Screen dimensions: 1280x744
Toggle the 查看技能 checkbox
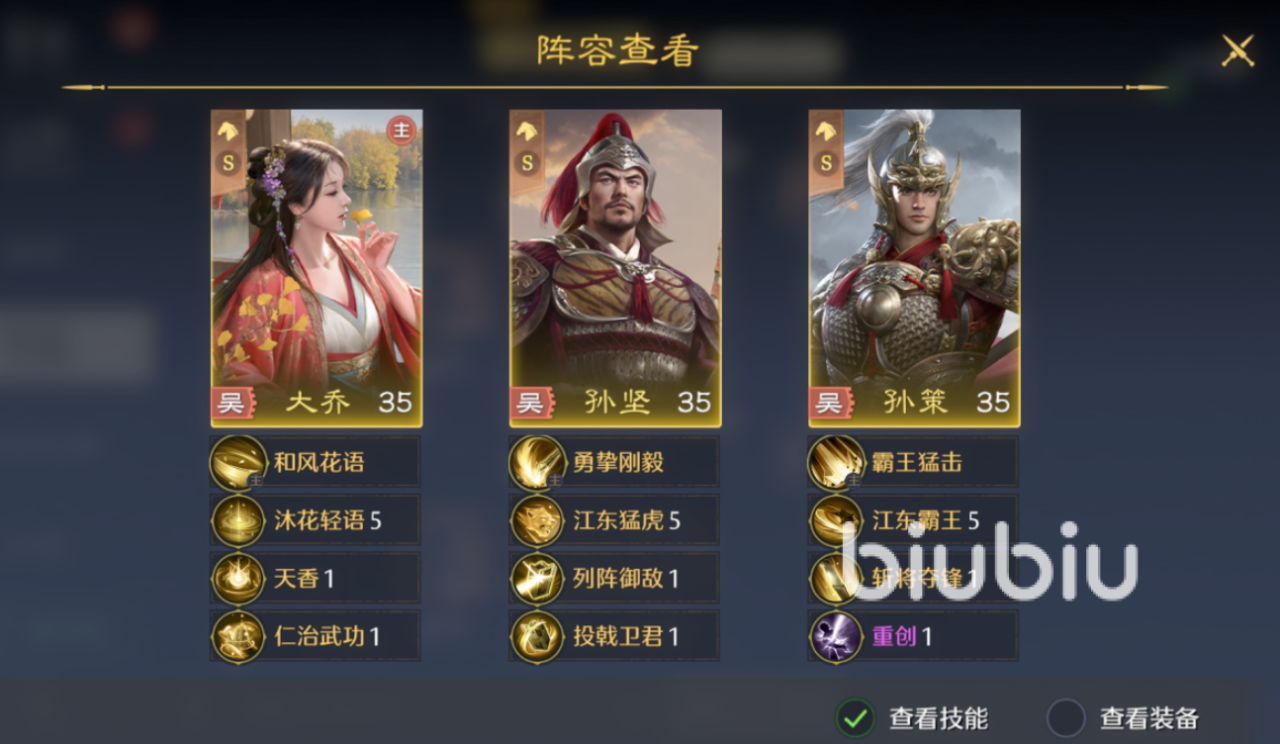pos(855,717)
